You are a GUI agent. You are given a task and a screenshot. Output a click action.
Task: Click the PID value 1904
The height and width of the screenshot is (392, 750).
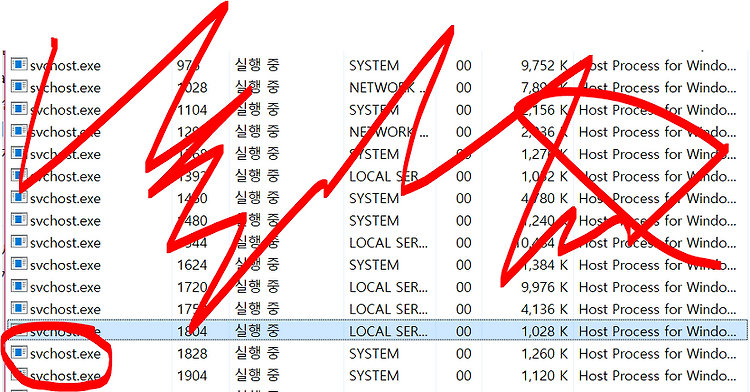coord(192,376)
